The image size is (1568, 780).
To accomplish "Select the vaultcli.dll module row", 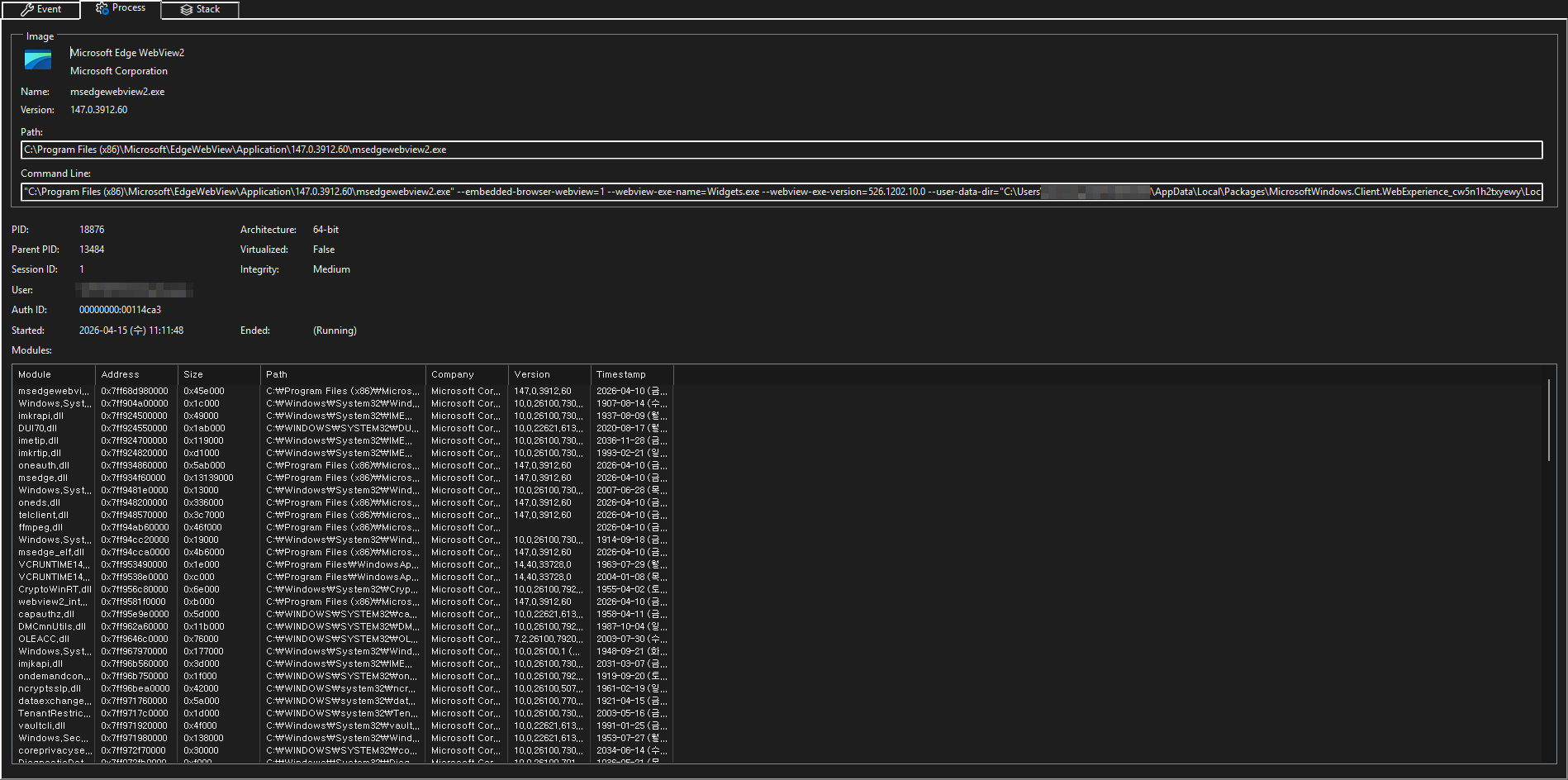I will point(343,725).
